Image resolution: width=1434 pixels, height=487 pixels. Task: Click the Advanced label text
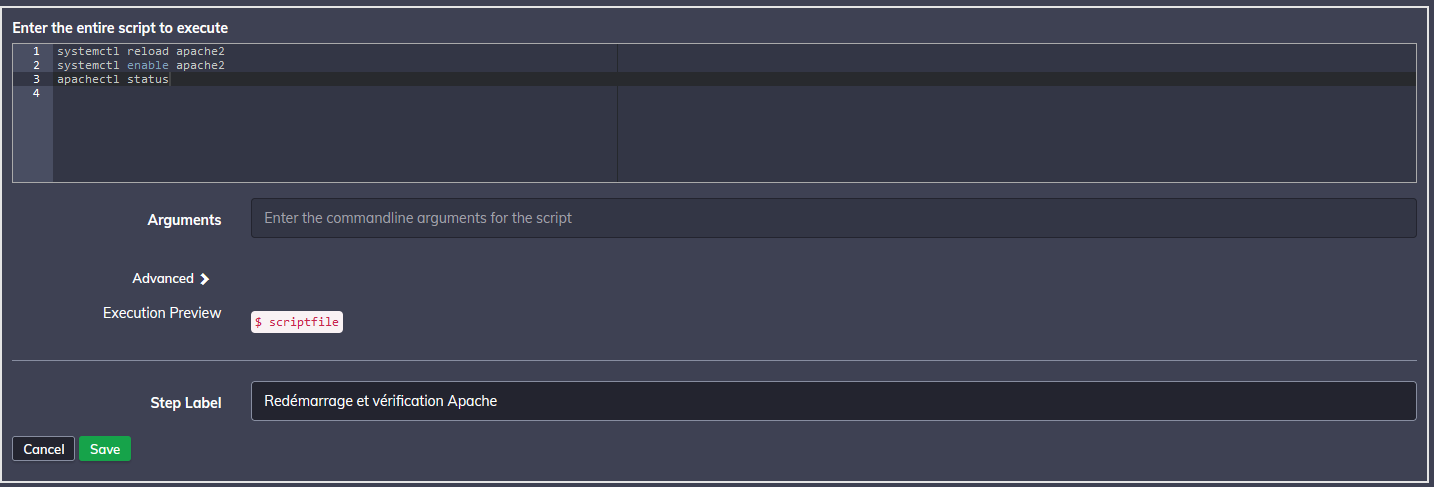163,279
